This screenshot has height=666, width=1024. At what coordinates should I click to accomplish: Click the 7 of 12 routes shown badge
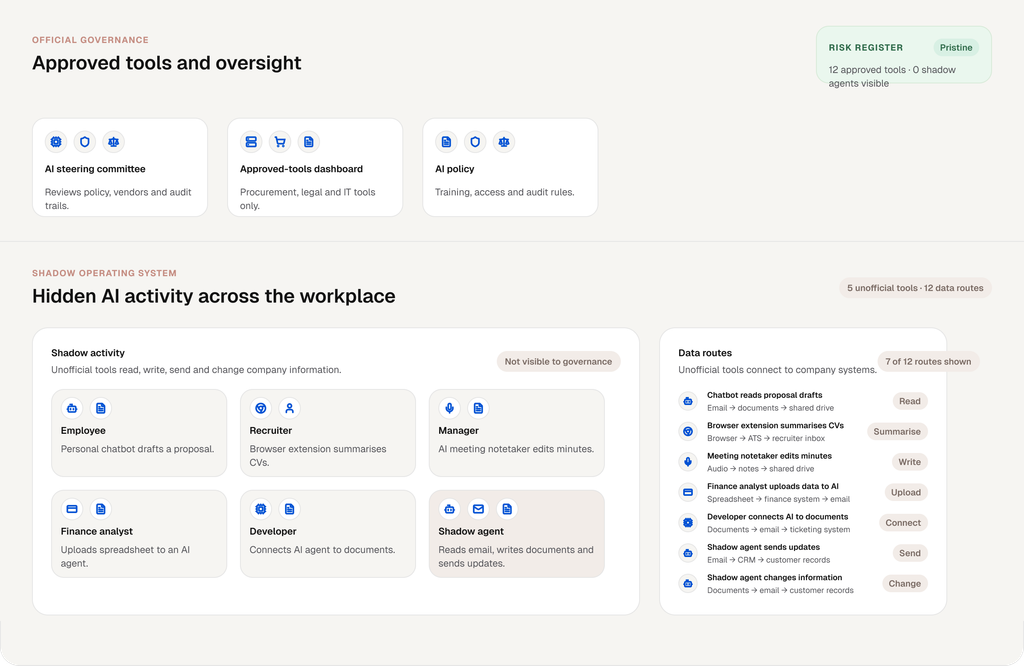[x=928, y=362]
